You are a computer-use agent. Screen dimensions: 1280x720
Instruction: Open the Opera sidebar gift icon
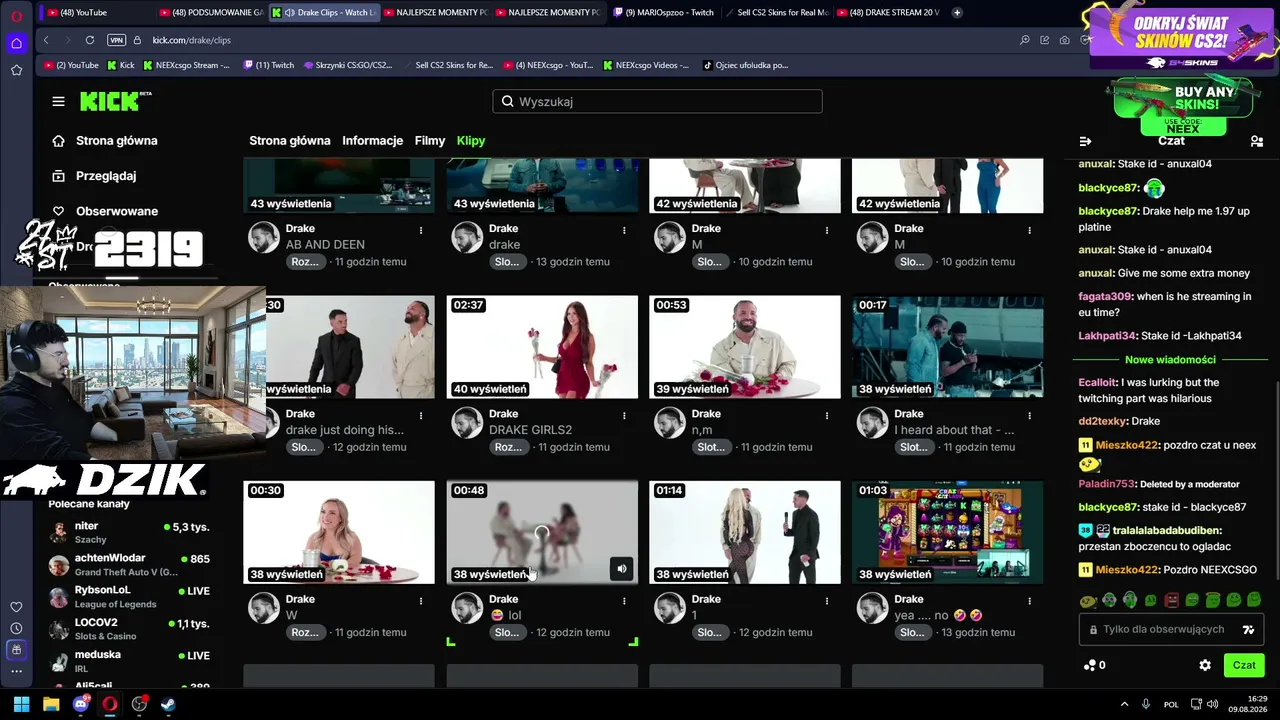click(16, 649)
